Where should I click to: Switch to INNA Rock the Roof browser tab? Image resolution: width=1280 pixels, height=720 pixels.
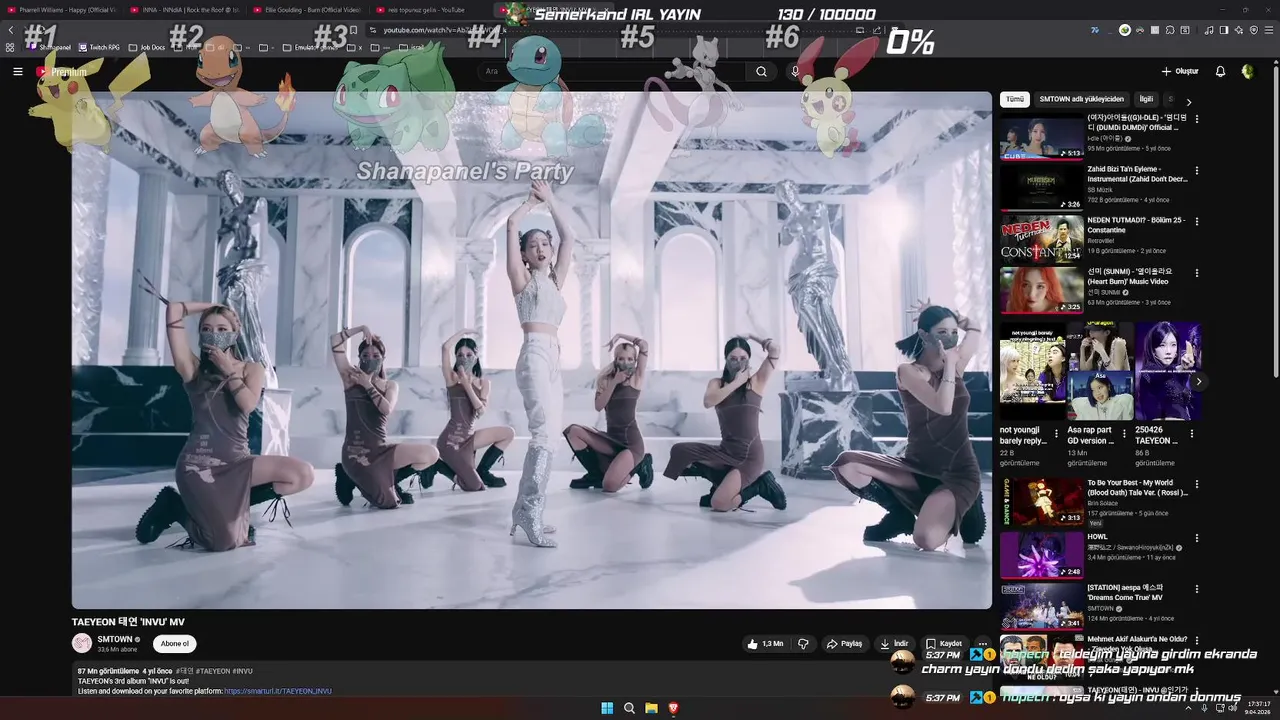point(185,10)
